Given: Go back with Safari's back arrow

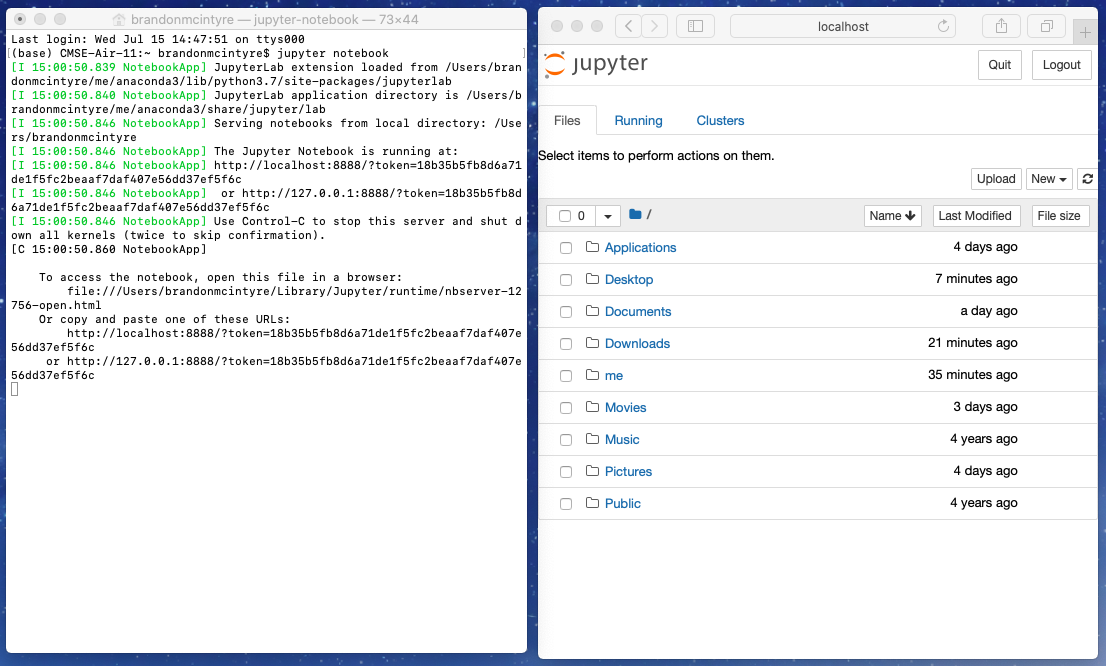Looking at the screenshot, I should (628, 26).
